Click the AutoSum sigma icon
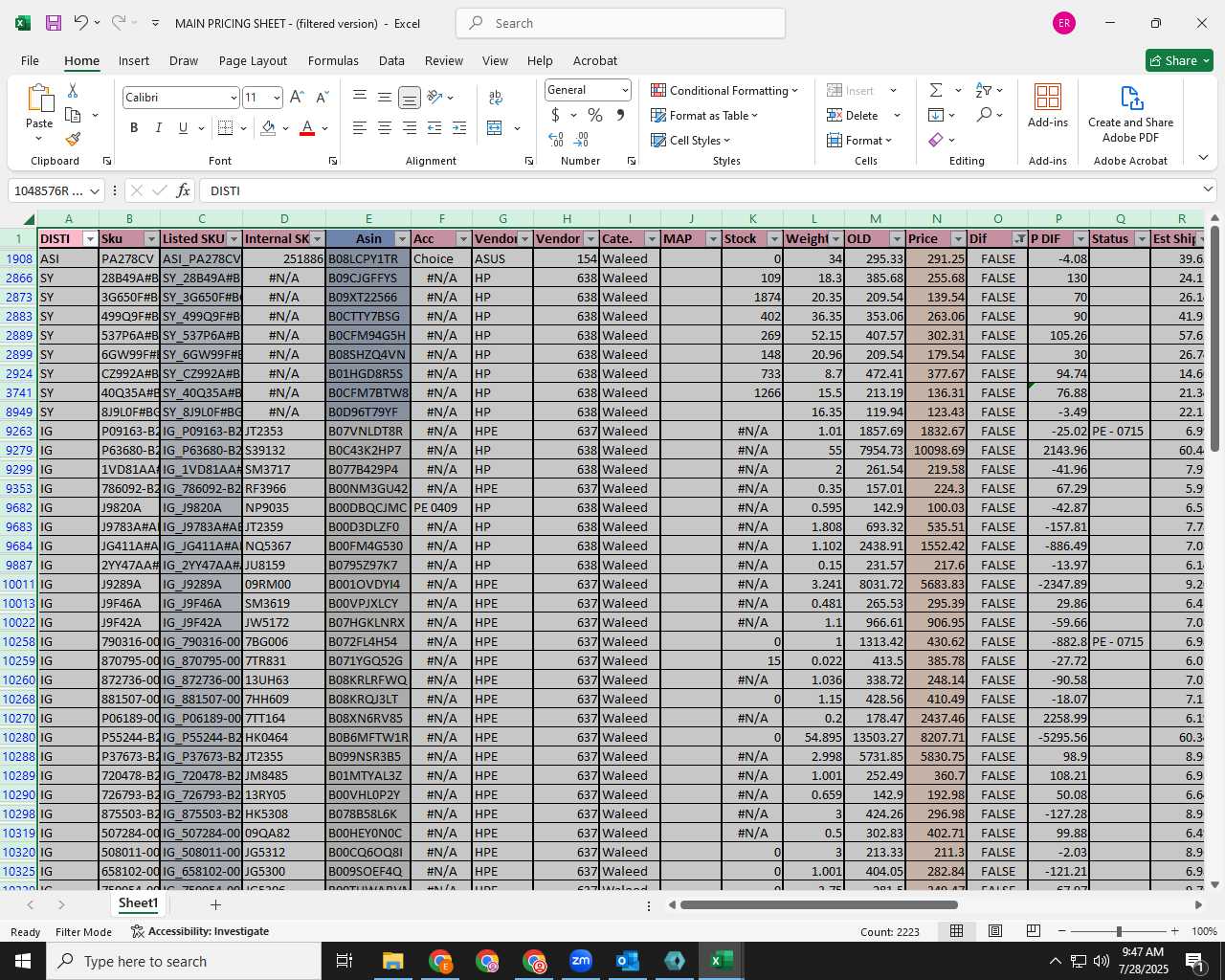 coord(936,90)
